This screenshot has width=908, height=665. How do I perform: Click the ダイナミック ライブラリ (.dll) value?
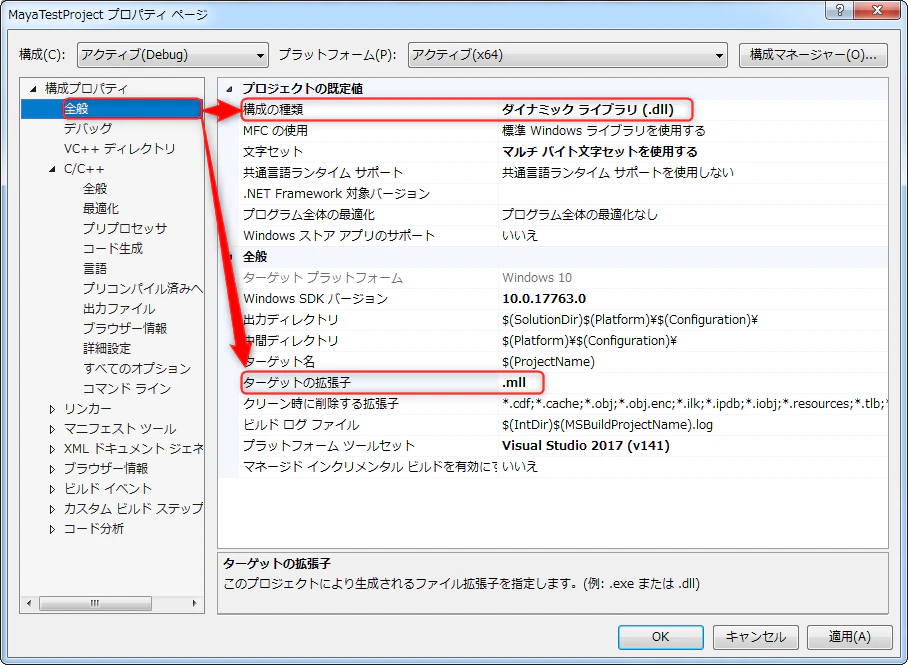pyautogui.click(x=588, y=109)
